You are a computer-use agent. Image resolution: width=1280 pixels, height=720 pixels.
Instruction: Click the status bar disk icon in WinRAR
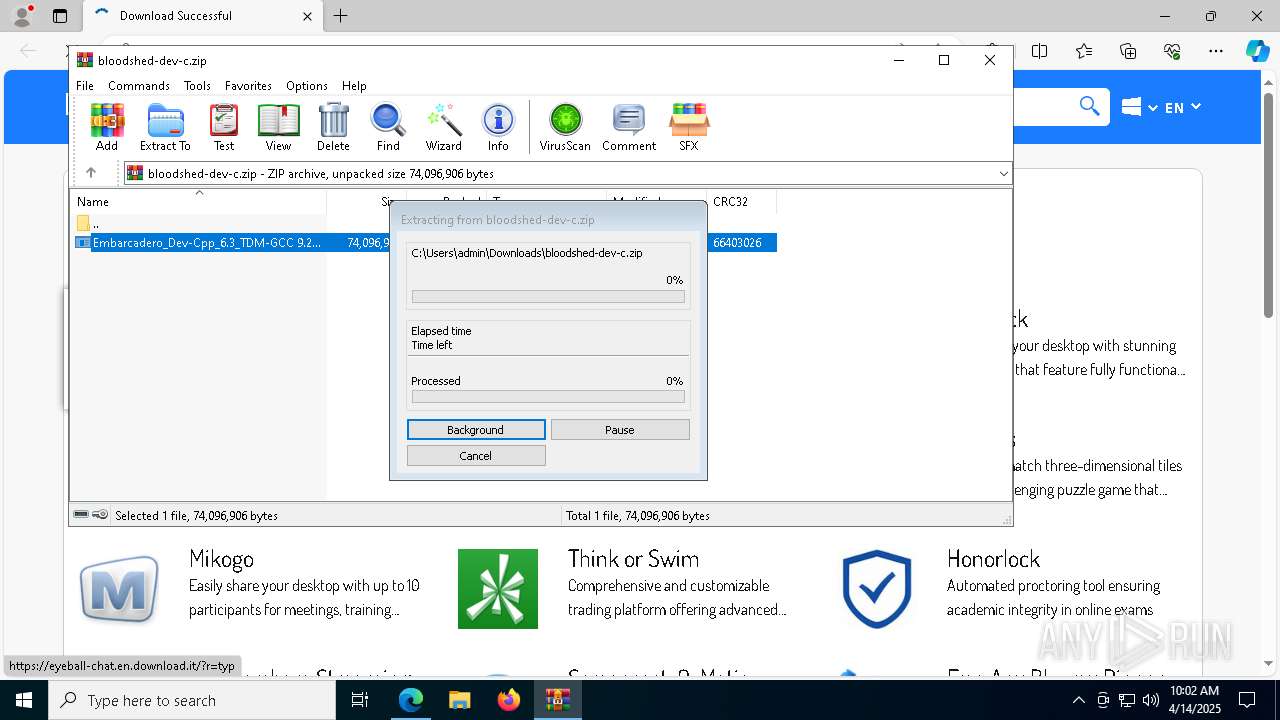pos(81,515)
